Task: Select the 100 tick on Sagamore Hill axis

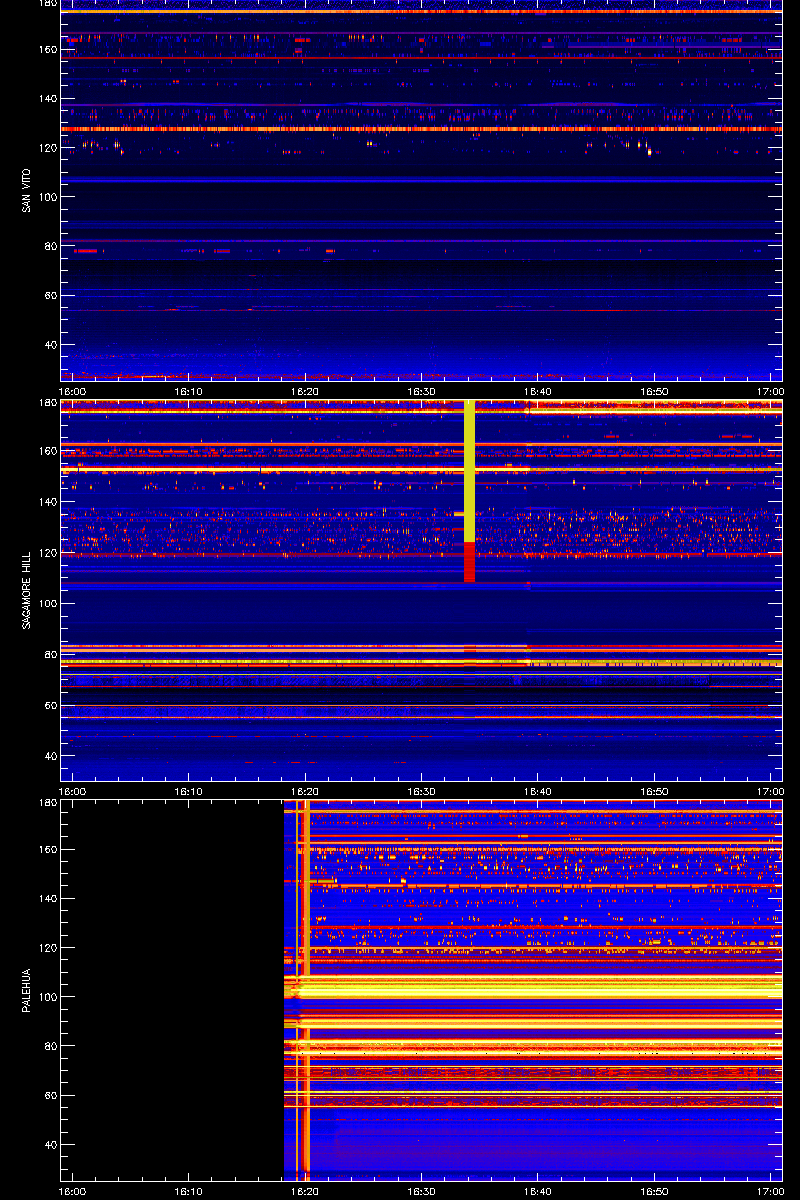Action: [x=47, y=604]
